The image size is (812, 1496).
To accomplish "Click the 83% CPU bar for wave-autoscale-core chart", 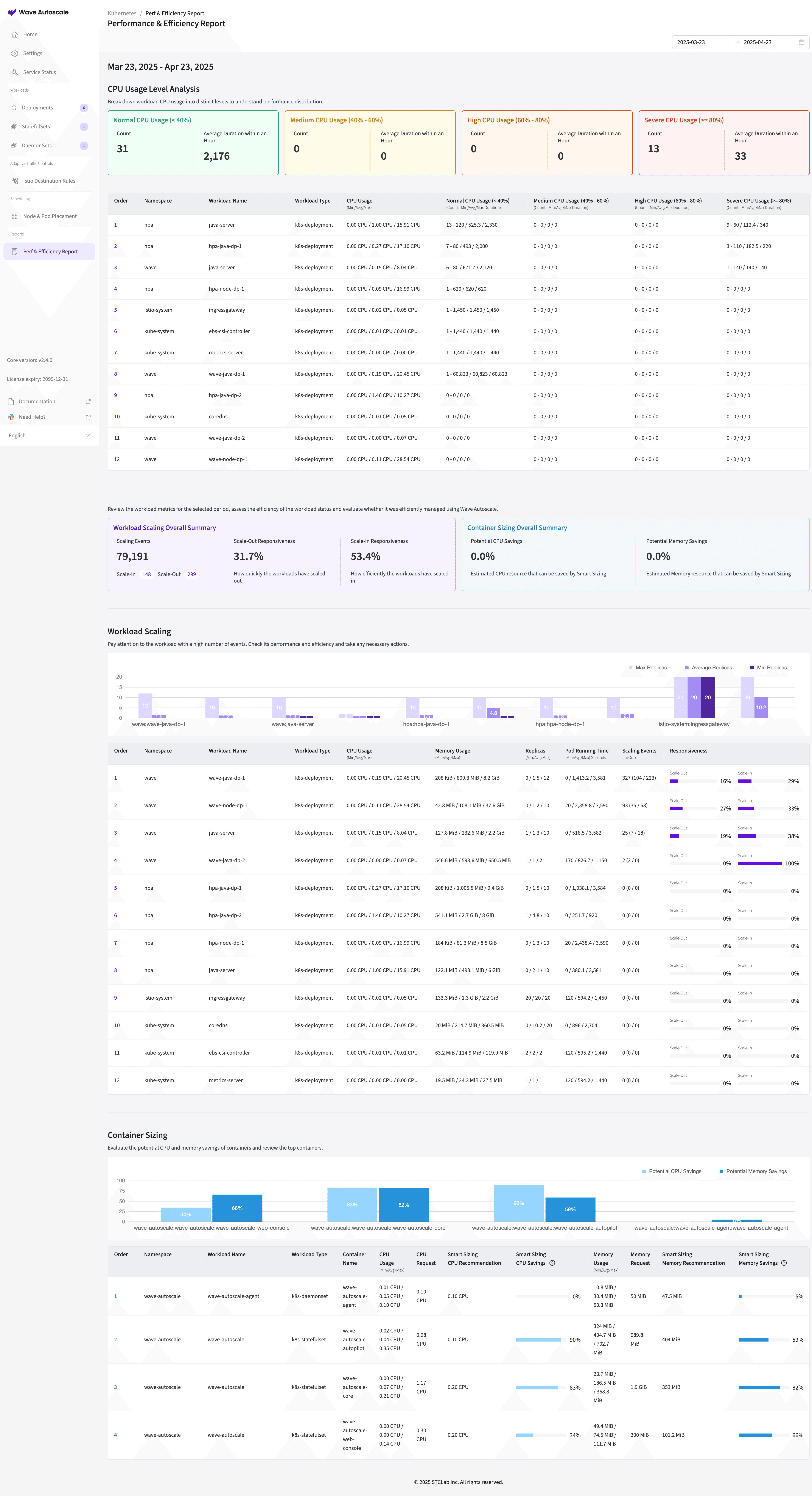I will (352, 1205).
